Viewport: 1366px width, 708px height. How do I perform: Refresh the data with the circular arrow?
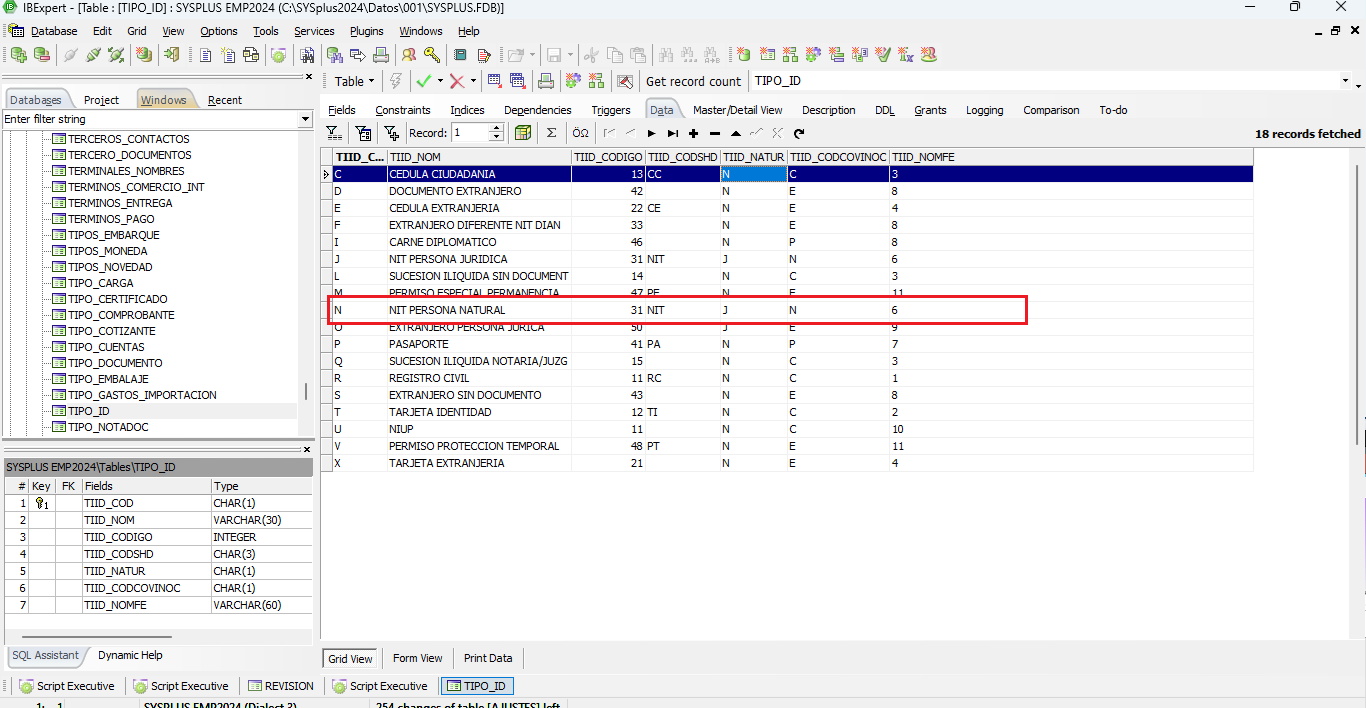point(799,133)
